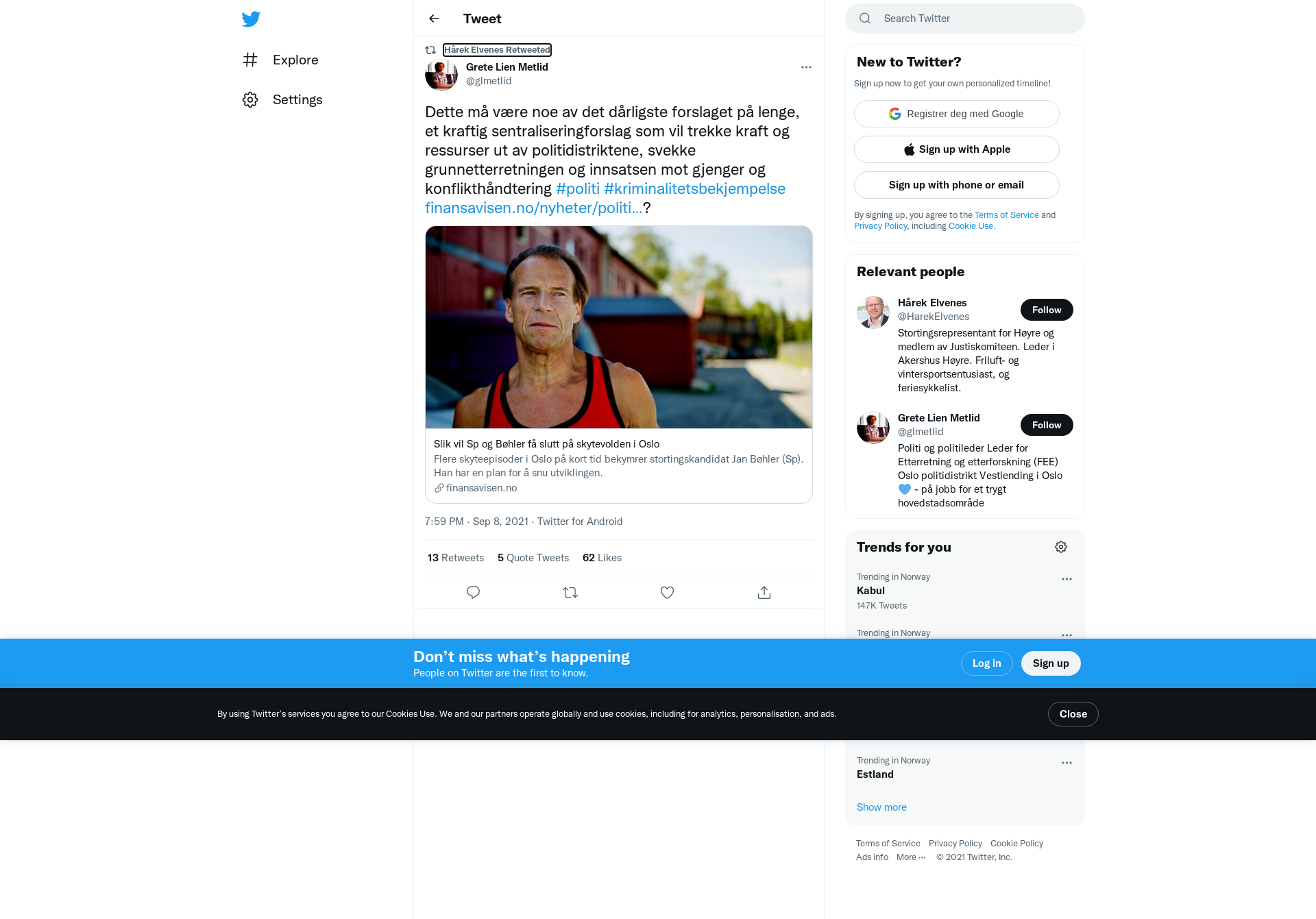This screenshot has height=919, width=1316.
Task: Close the cookie notice banner
Action: 1073,714
